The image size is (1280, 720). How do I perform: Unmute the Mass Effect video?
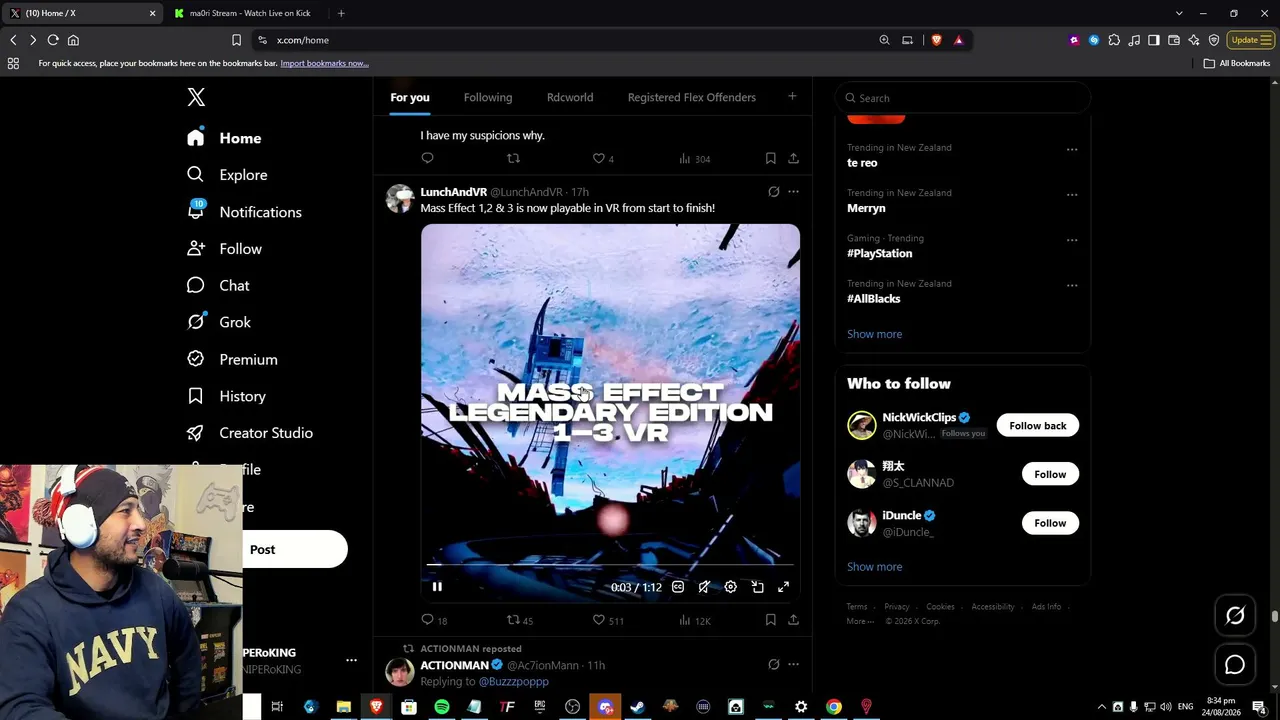[705, 587]
